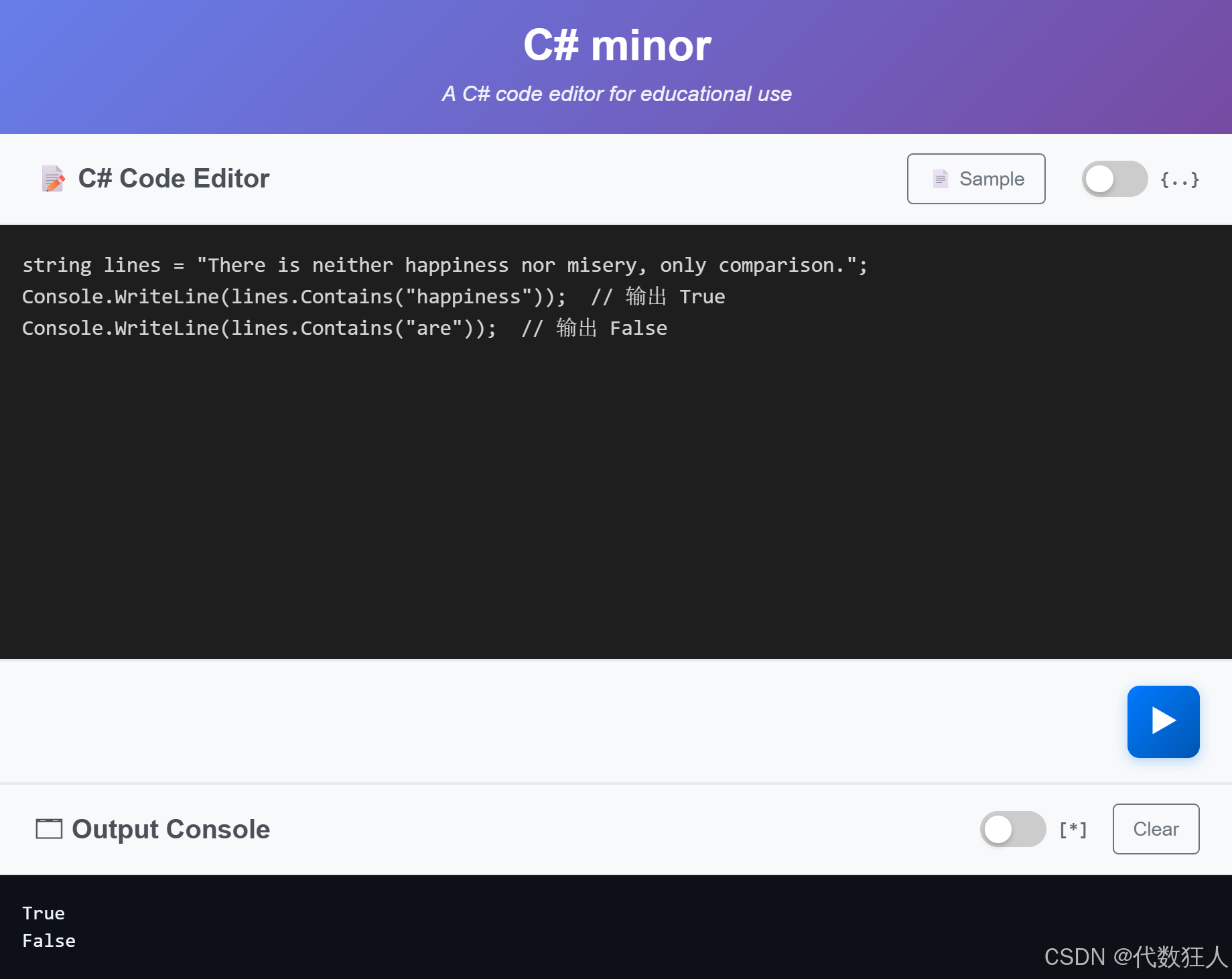Viewport: 1232px width, 979px height.
Task: Click the C# minor title
Action: (617, 46)
